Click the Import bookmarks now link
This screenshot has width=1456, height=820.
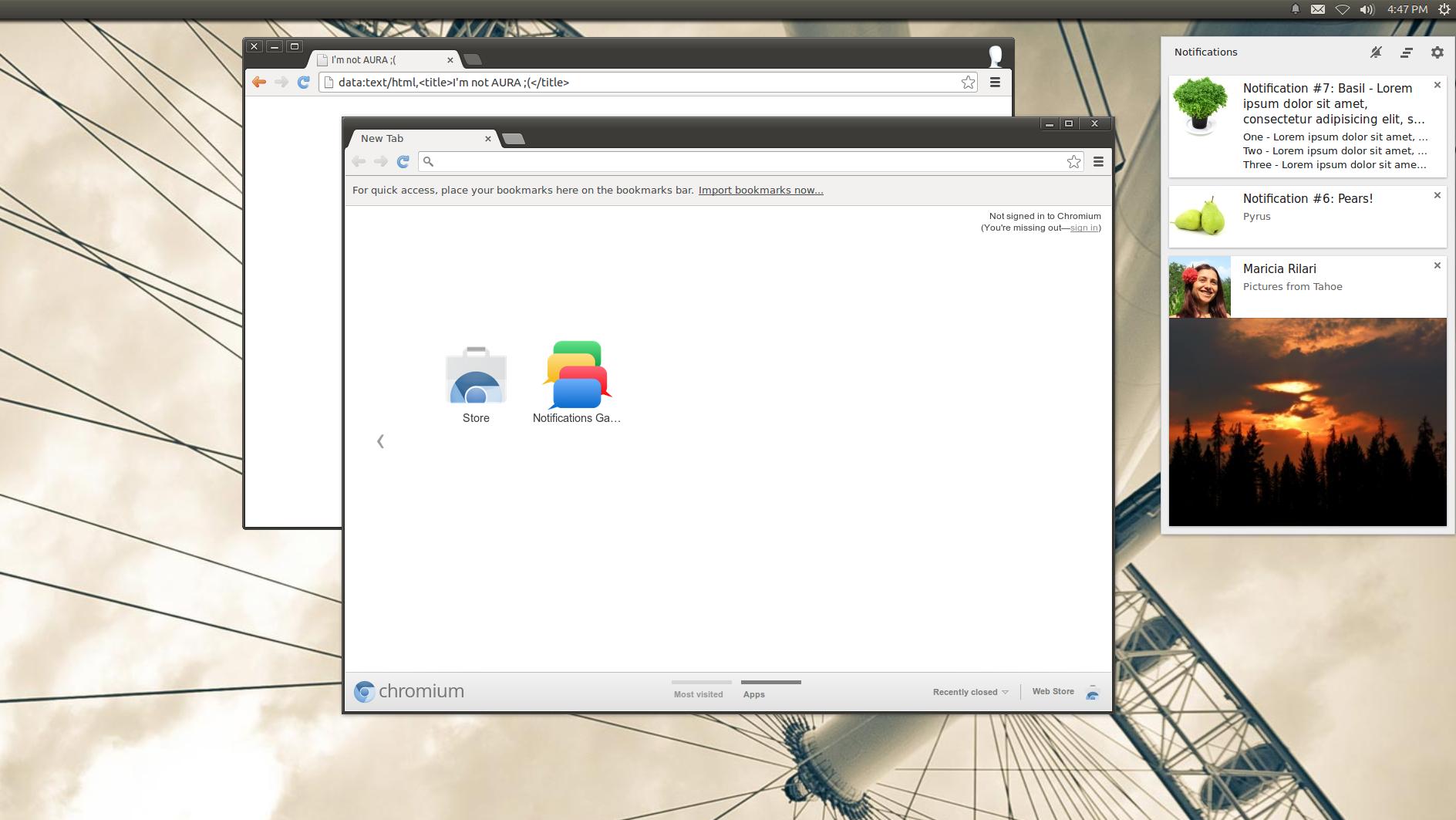[x=760, y=190]
